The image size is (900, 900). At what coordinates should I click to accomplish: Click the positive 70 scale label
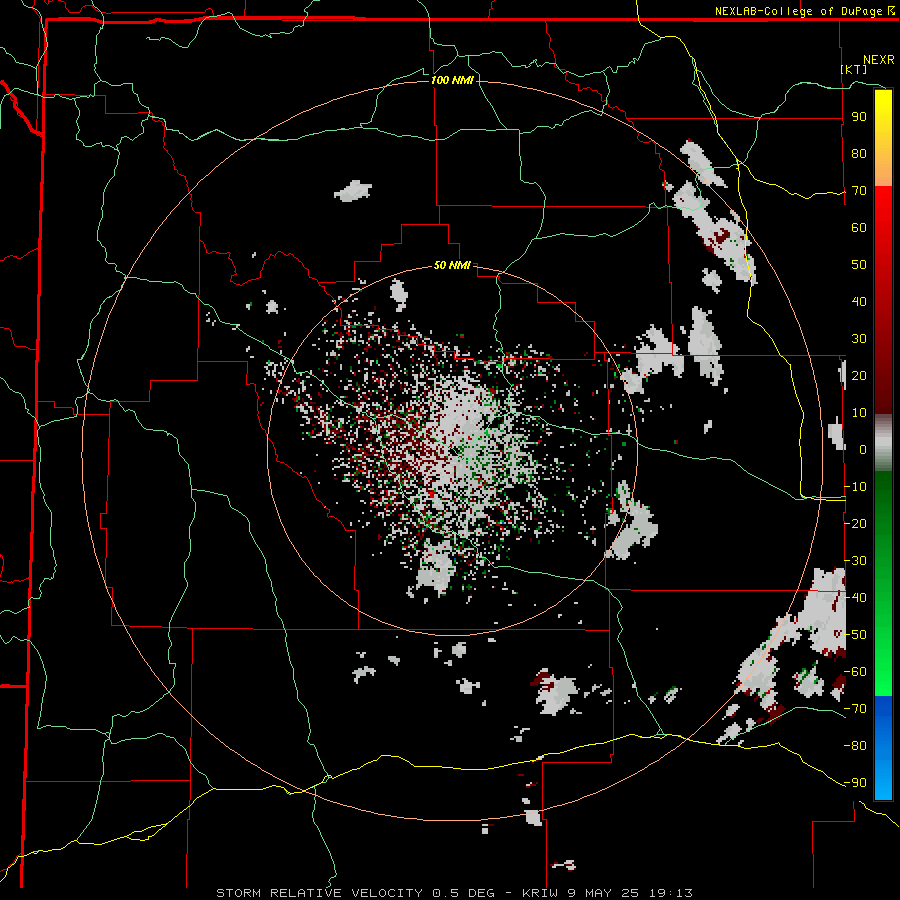859,191
